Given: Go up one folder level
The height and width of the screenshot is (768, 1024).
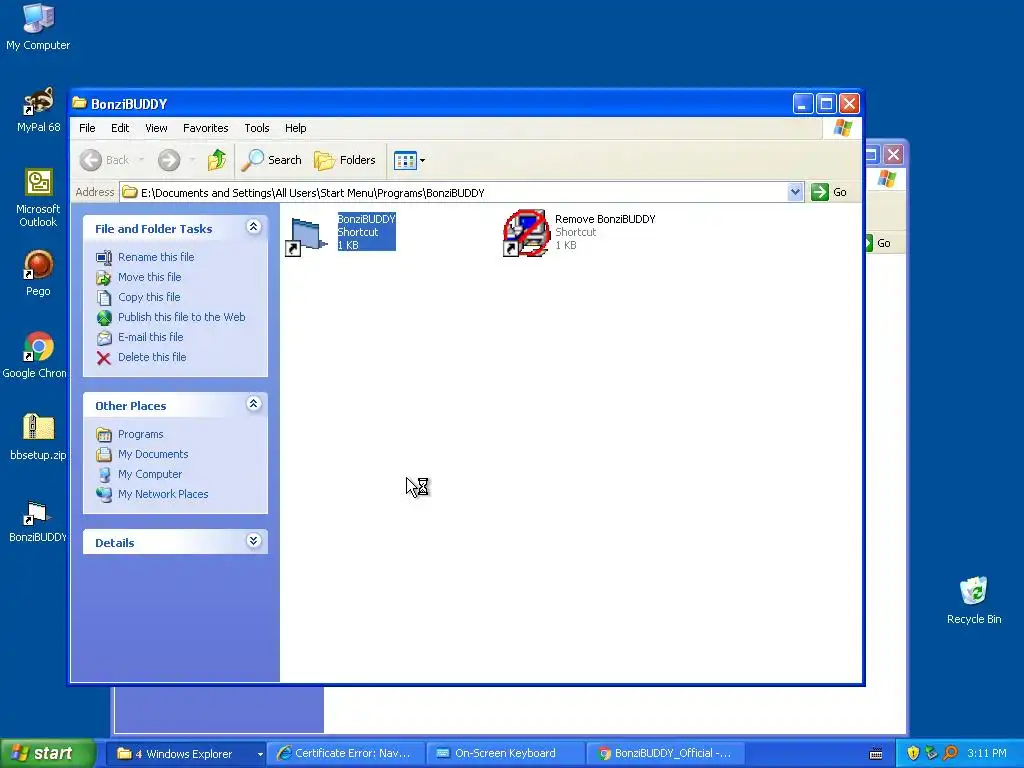Looking at the screenshot, I should [217, 160].
